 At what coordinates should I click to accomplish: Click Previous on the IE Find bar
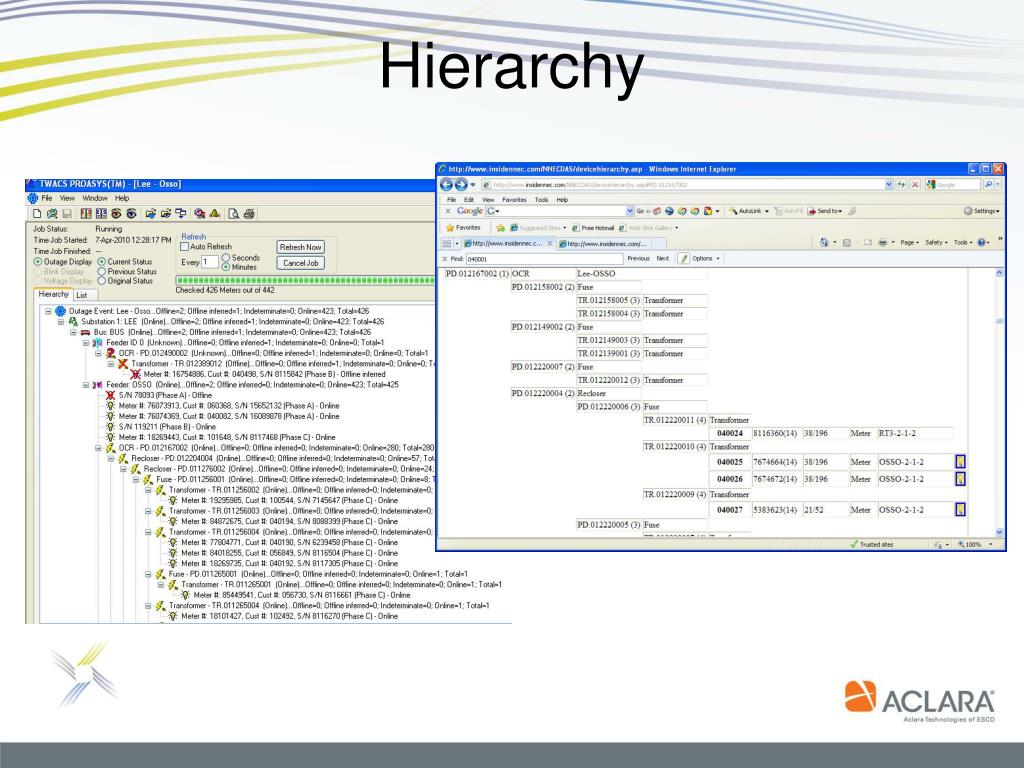tap(638, 259)
